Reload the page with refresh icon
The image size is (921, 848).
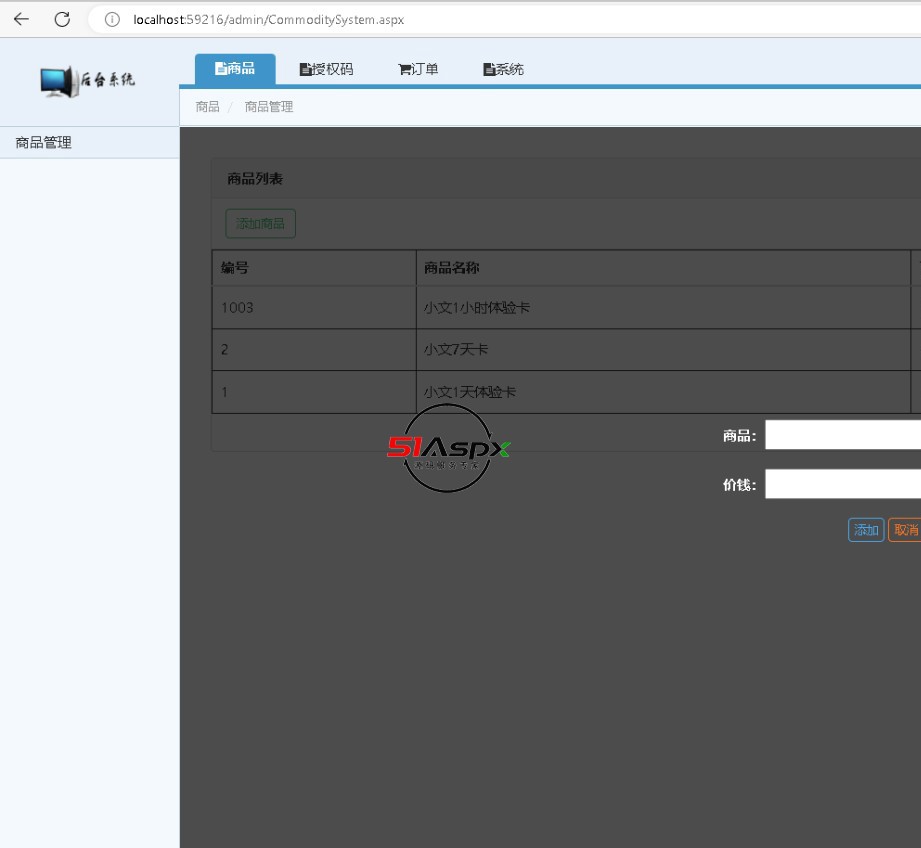tap(62, 19)
